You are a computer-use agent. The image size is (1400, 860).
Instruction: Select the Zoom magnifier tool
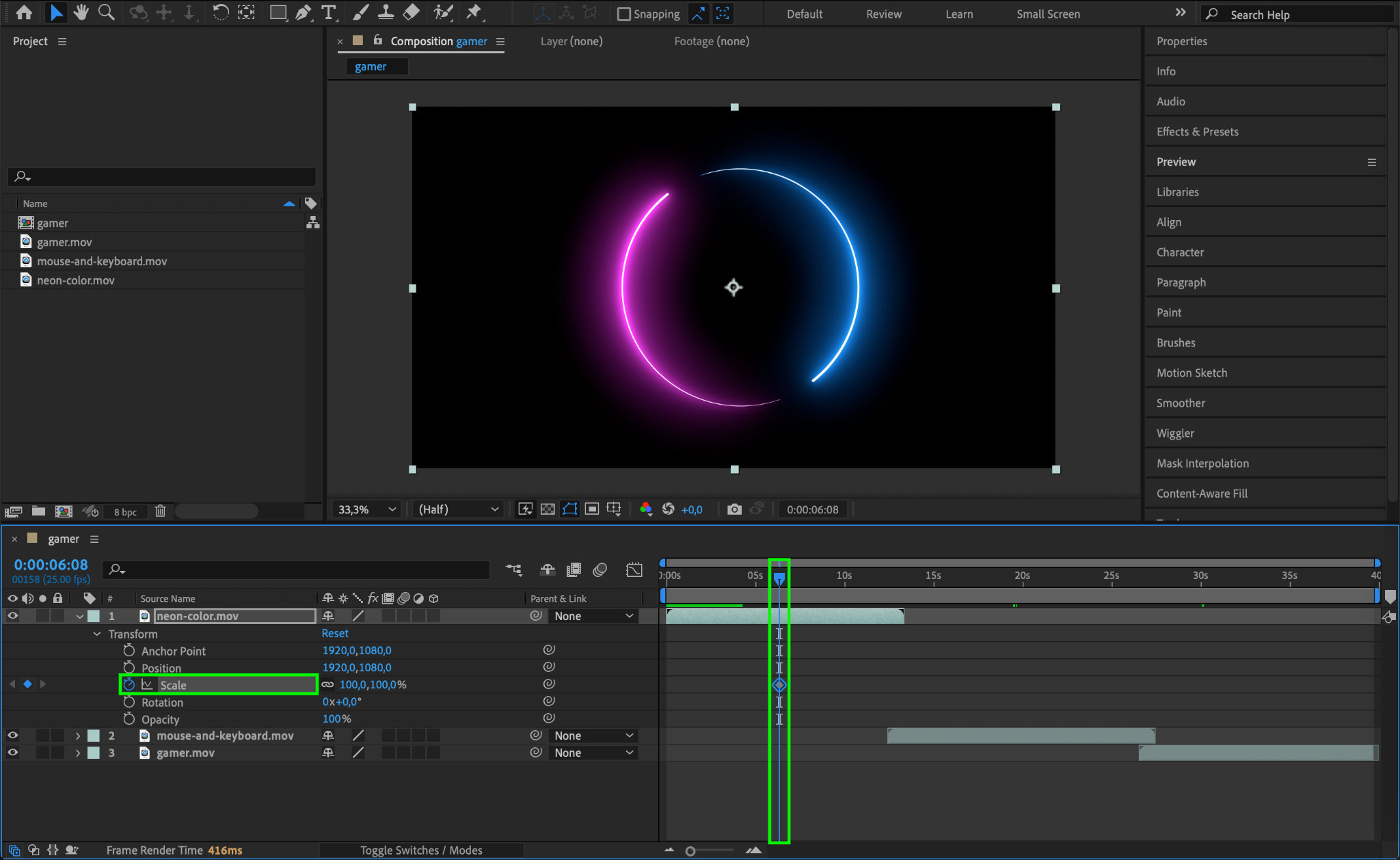click(106, 12)
